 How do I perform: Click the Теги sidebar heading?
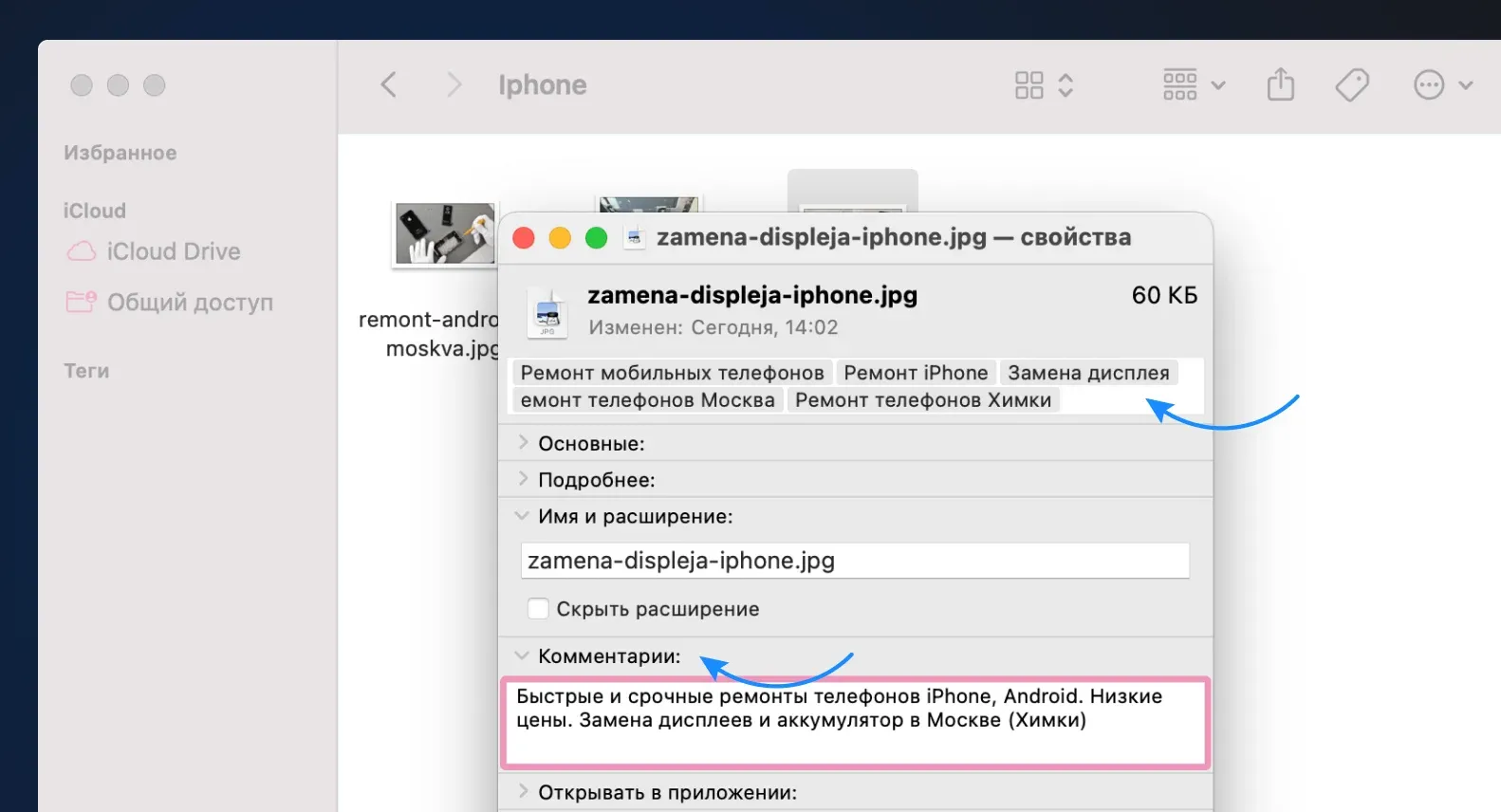86,371
